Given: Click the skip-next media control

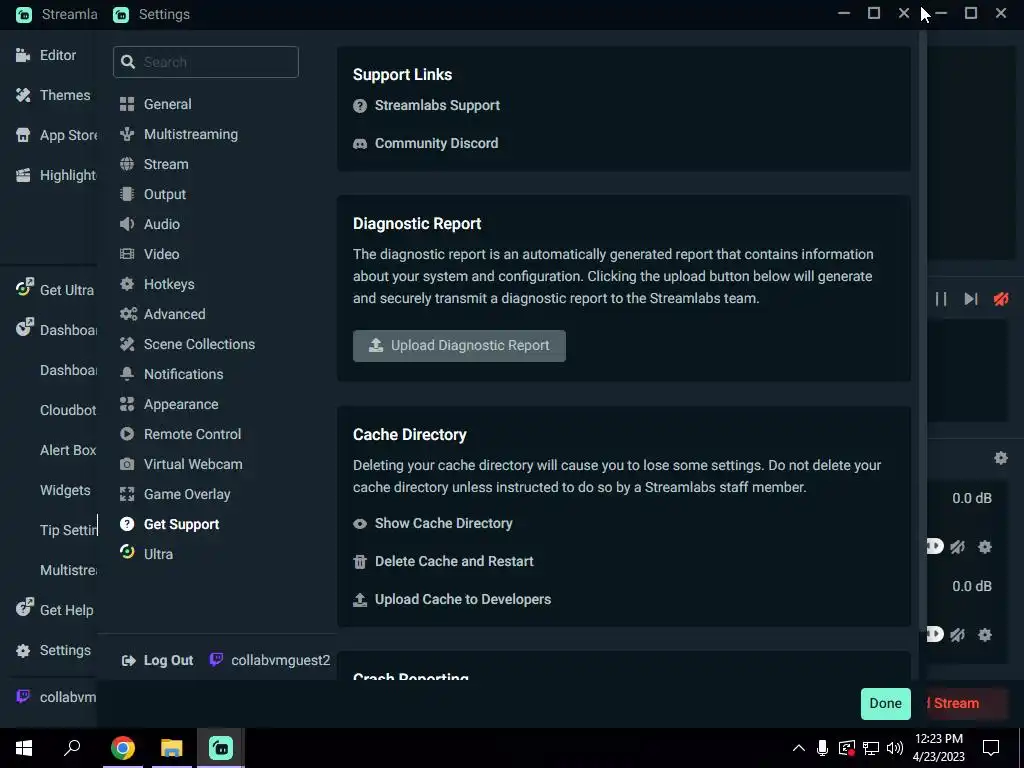Looking at the screenshot, I should (x=970, y=298).
